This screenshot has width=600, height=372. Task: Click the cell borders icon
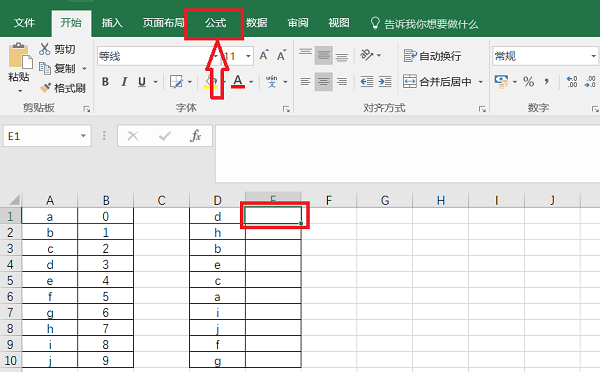[176, 82]
